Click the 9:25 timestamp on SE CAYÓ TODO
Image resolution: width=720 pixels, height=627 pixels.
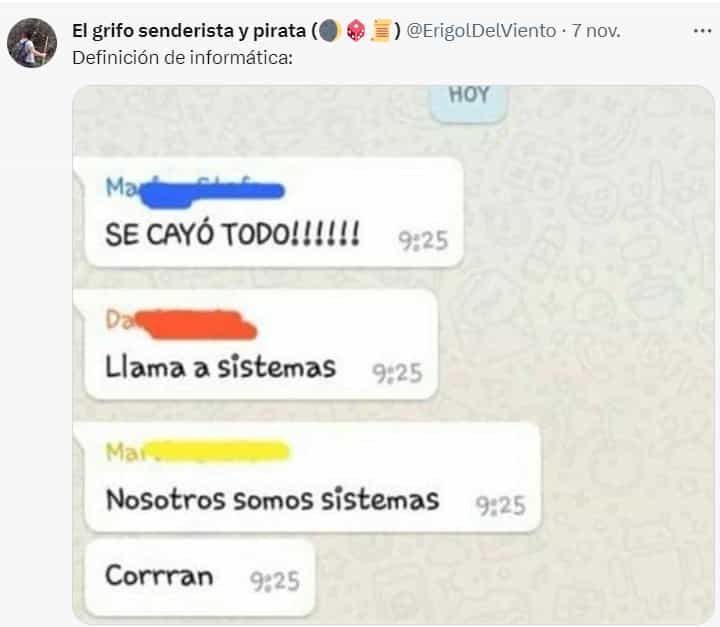[422, 240]
